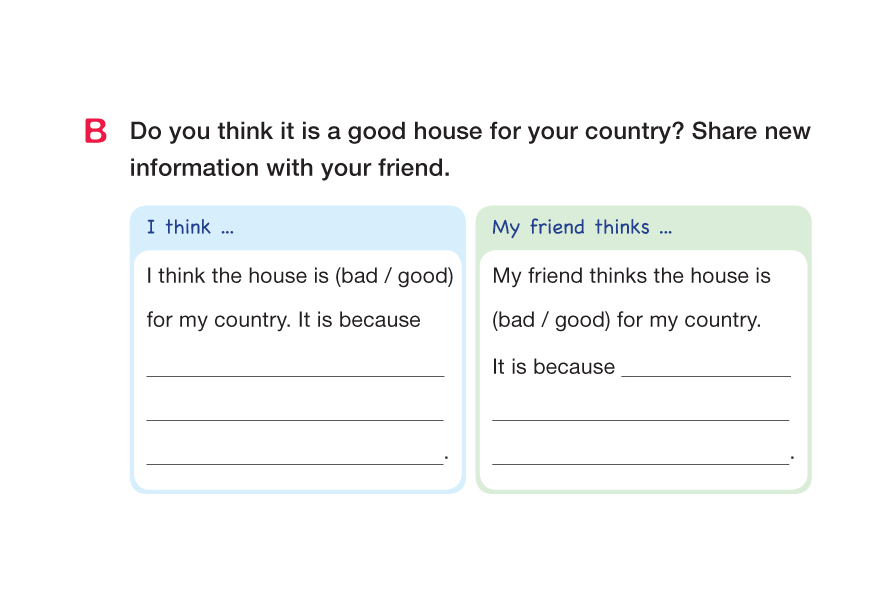The height and width of the screenshot is (612, 873).
Task: Click the middle blank line in right box
Action: (x=640, y=416)
